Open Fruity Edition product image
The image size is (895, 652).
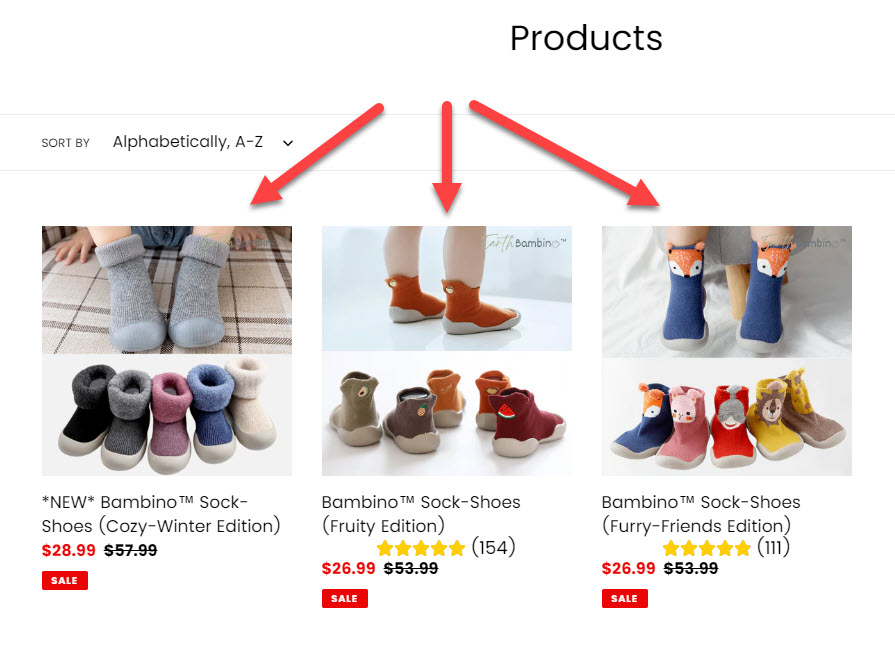coord(447,351)
